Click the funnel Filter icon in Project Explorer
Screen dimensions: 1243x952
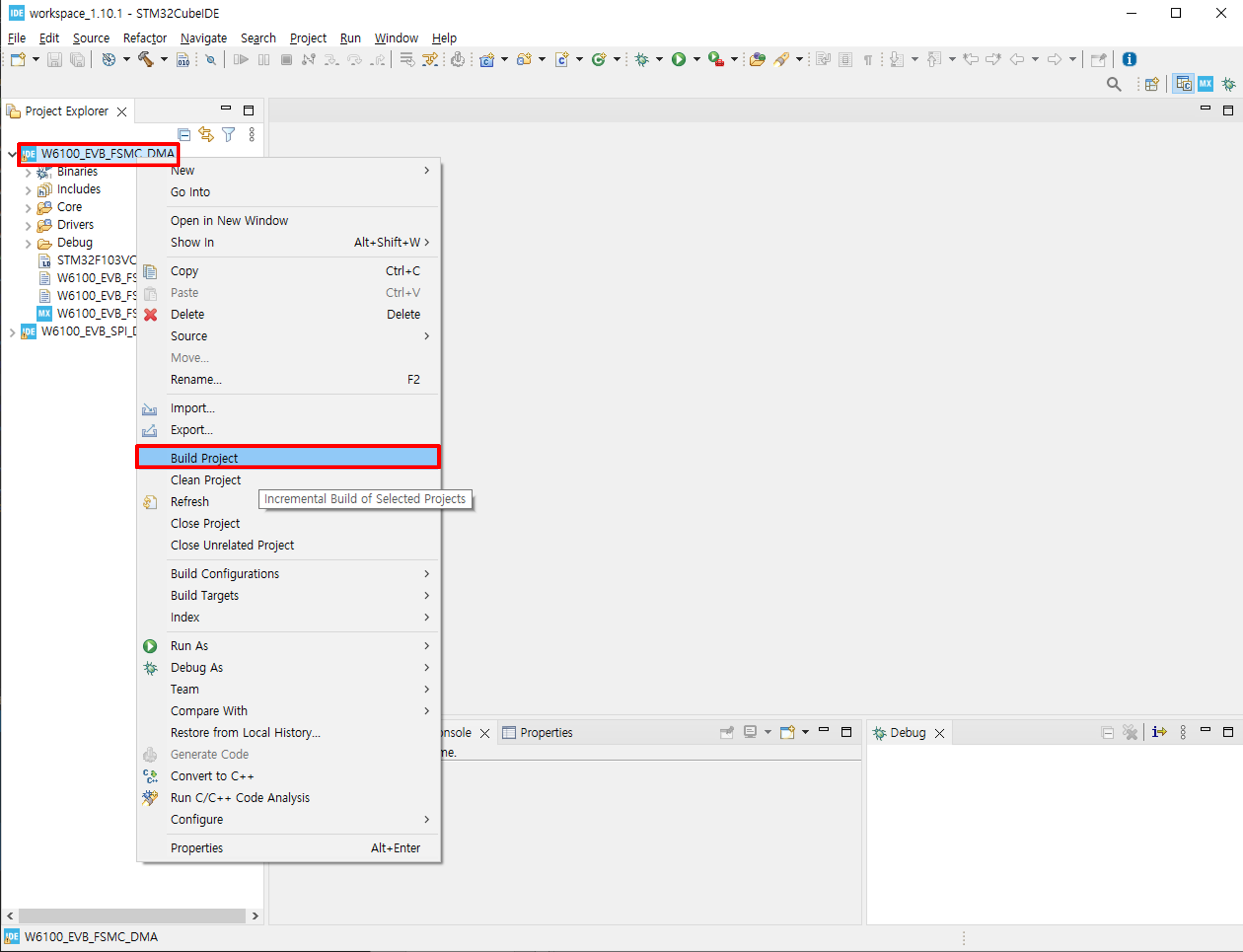pyautogui.click(x=228, y=134)
